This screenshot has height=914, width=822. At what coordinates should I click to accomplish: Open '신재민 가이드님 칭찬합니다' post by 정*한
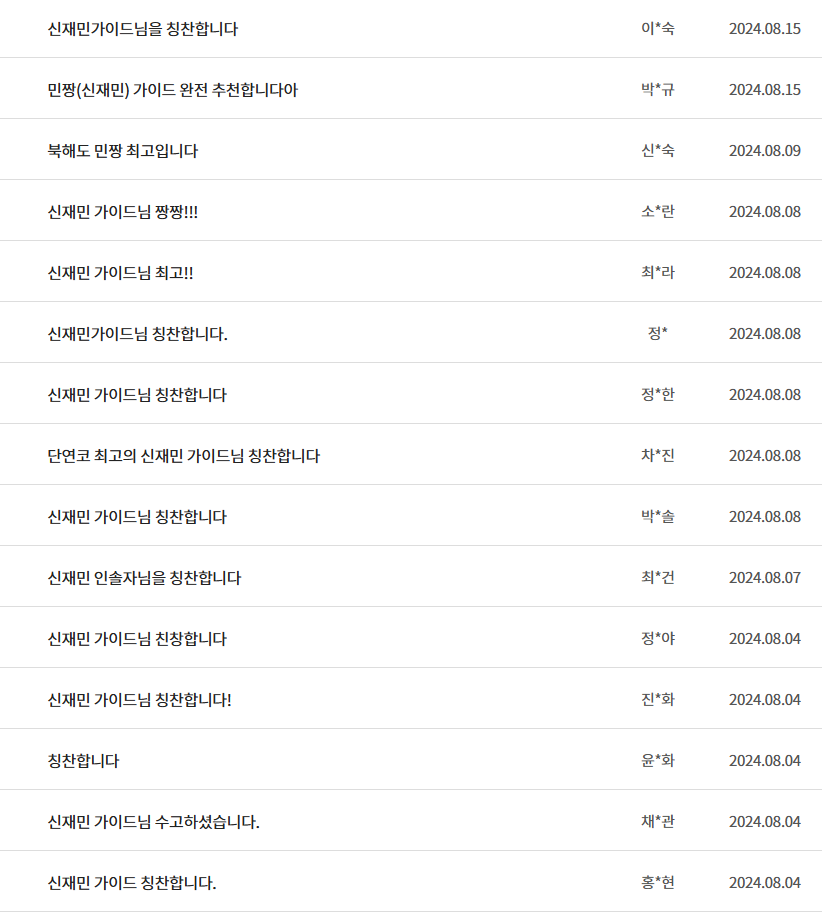pos(137,395)
